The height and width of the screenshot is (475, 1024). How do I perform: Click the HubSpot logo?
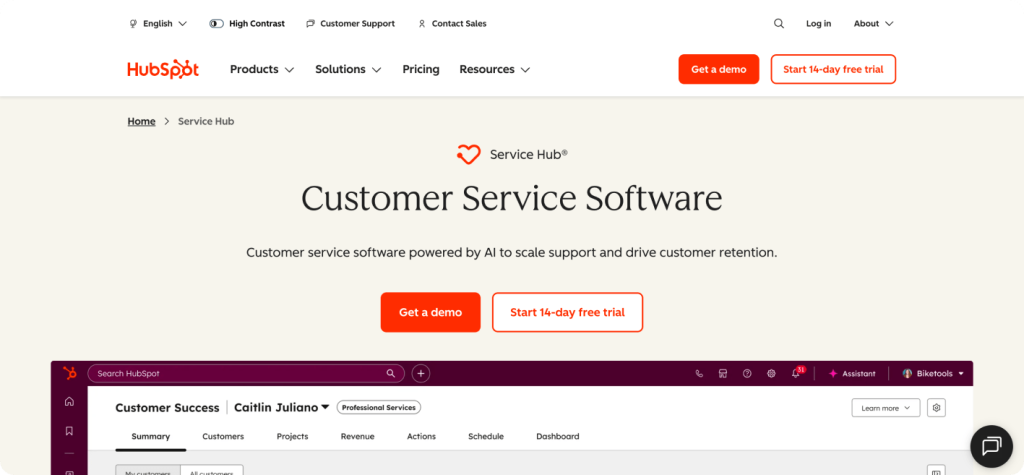(163, 69)
